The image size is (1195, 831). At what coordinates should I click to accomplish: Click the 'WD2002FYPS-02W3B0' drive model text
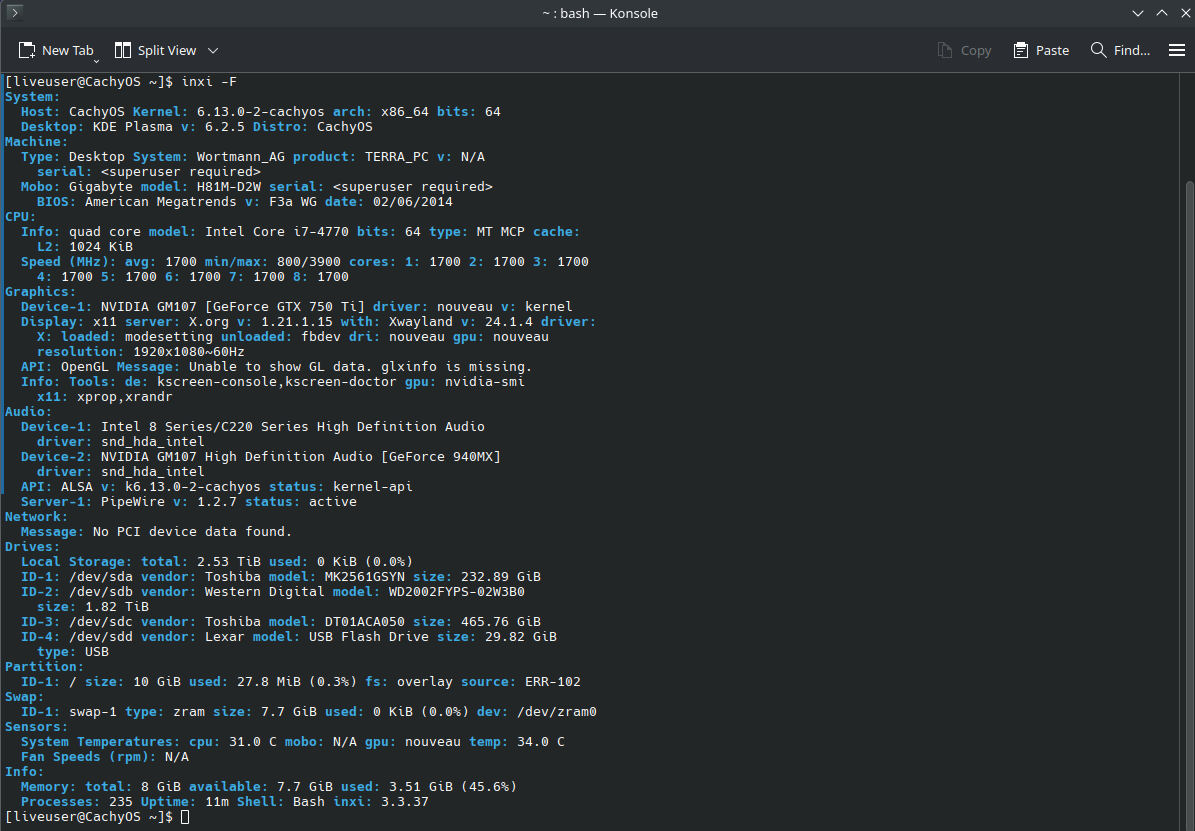coord(457,591)
